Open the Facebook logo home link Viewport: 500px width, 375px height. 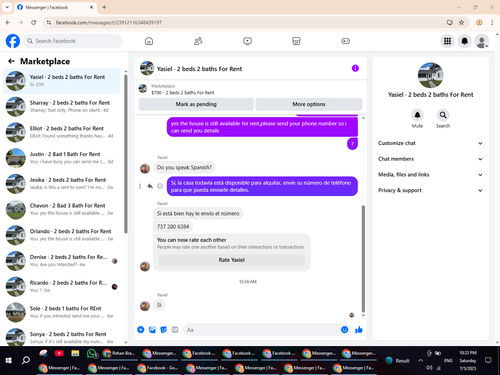click(13, 41)
